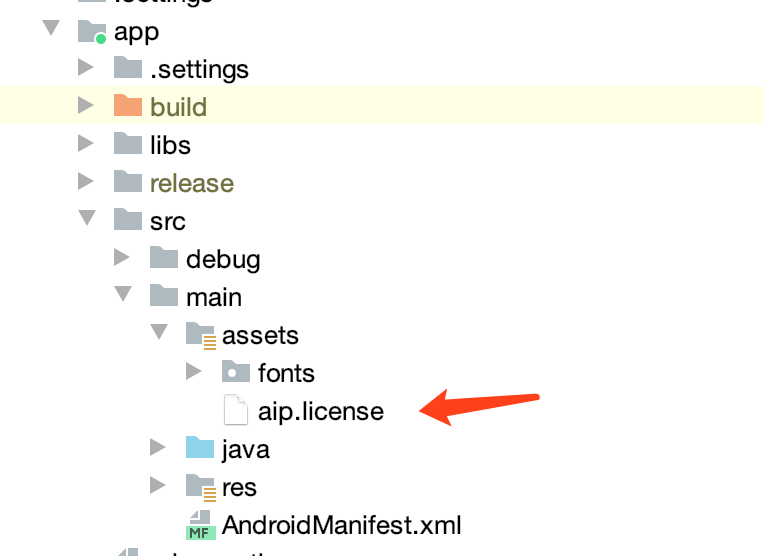Select the java folder name
Screen dimensions: 764x556
coord(245,449)
